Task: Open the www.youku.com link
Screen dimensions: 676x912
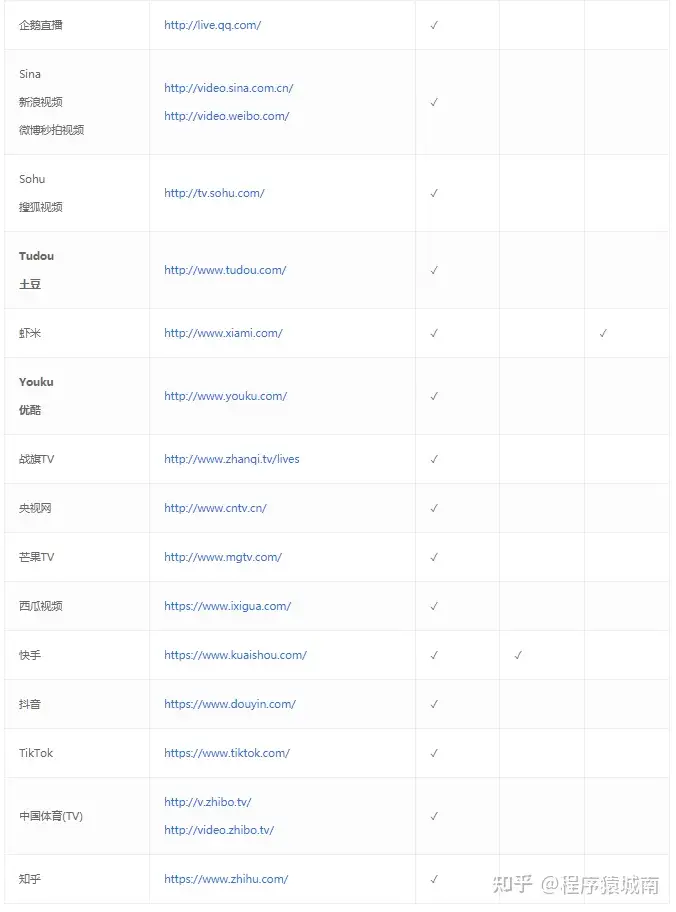Action: coord(225,396)
